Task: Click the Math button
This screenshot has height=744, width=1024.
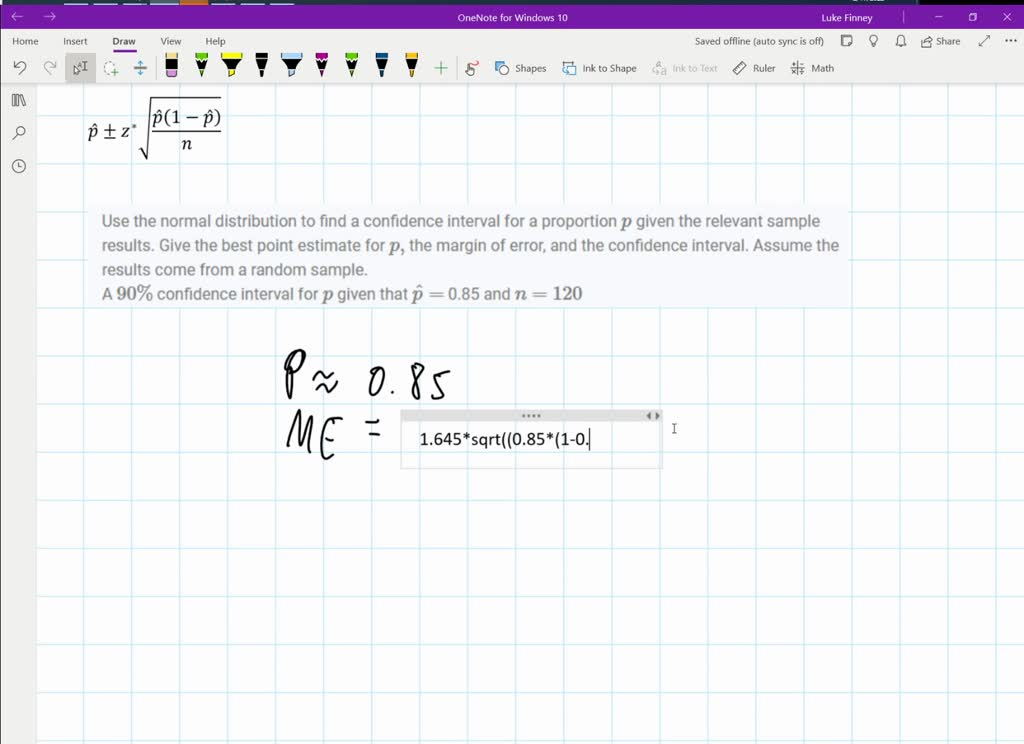Action: pos(812,68)
